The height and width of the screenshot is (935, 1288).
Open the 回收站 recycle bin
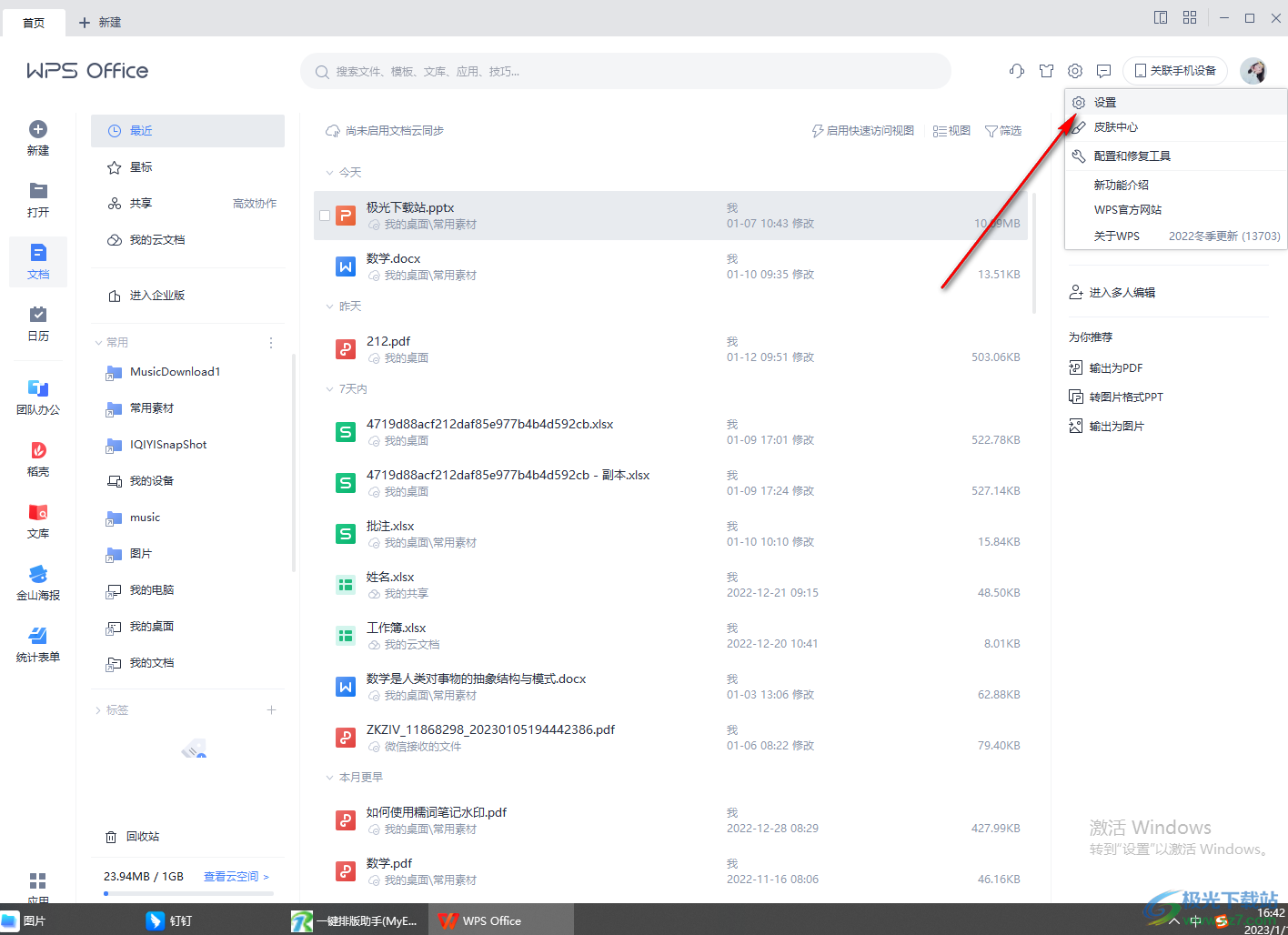pos(133,837)
